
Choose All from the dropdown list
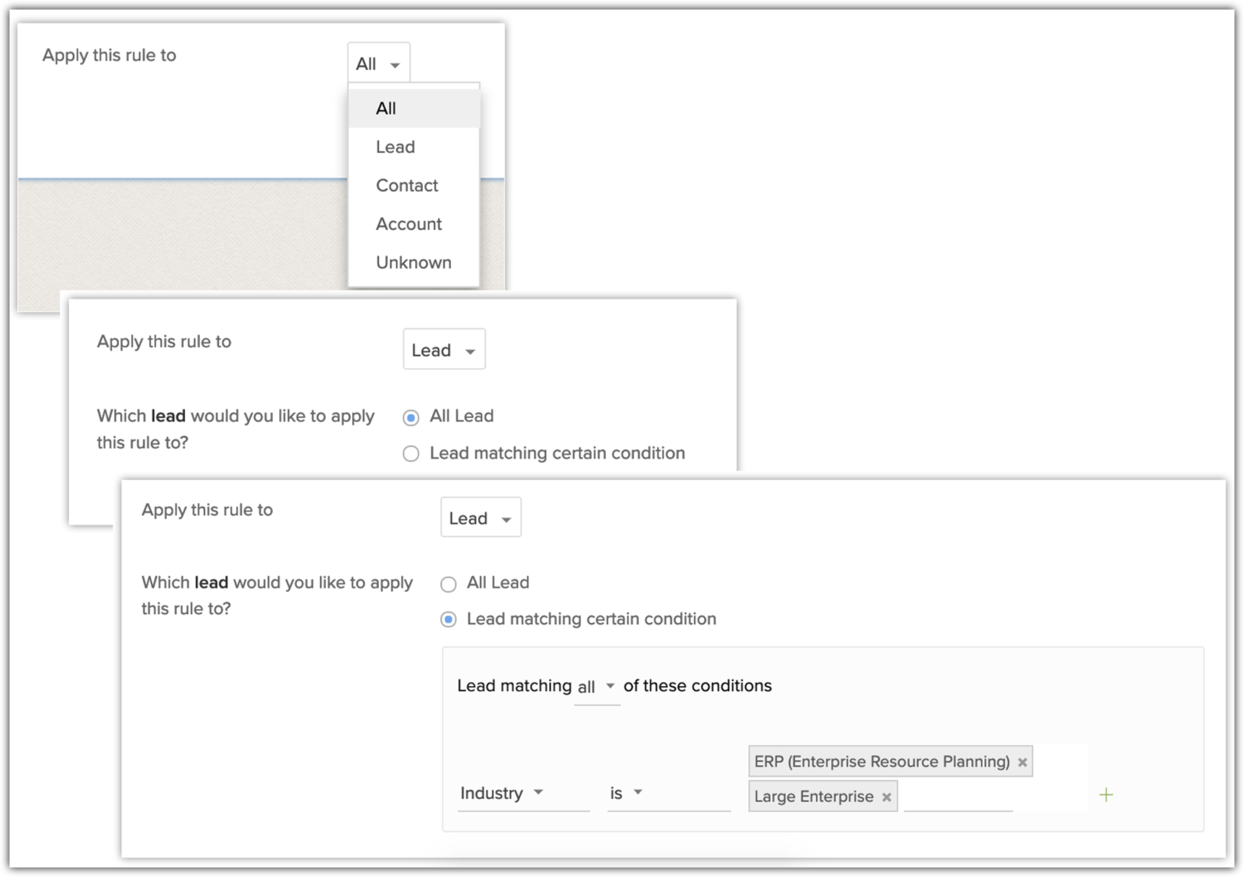386,109
